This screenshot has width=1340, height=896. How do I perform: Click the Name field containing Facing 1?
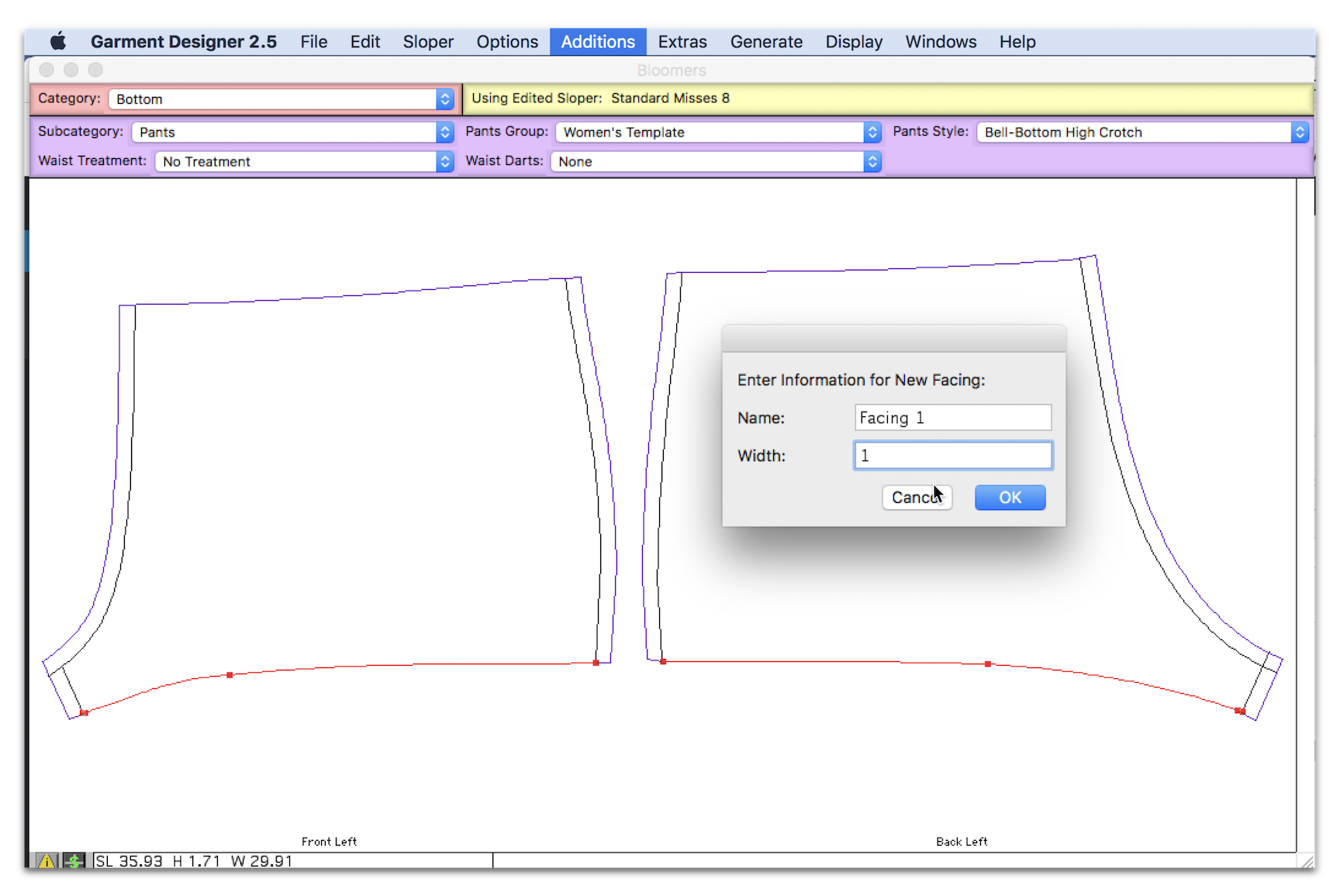953,418
